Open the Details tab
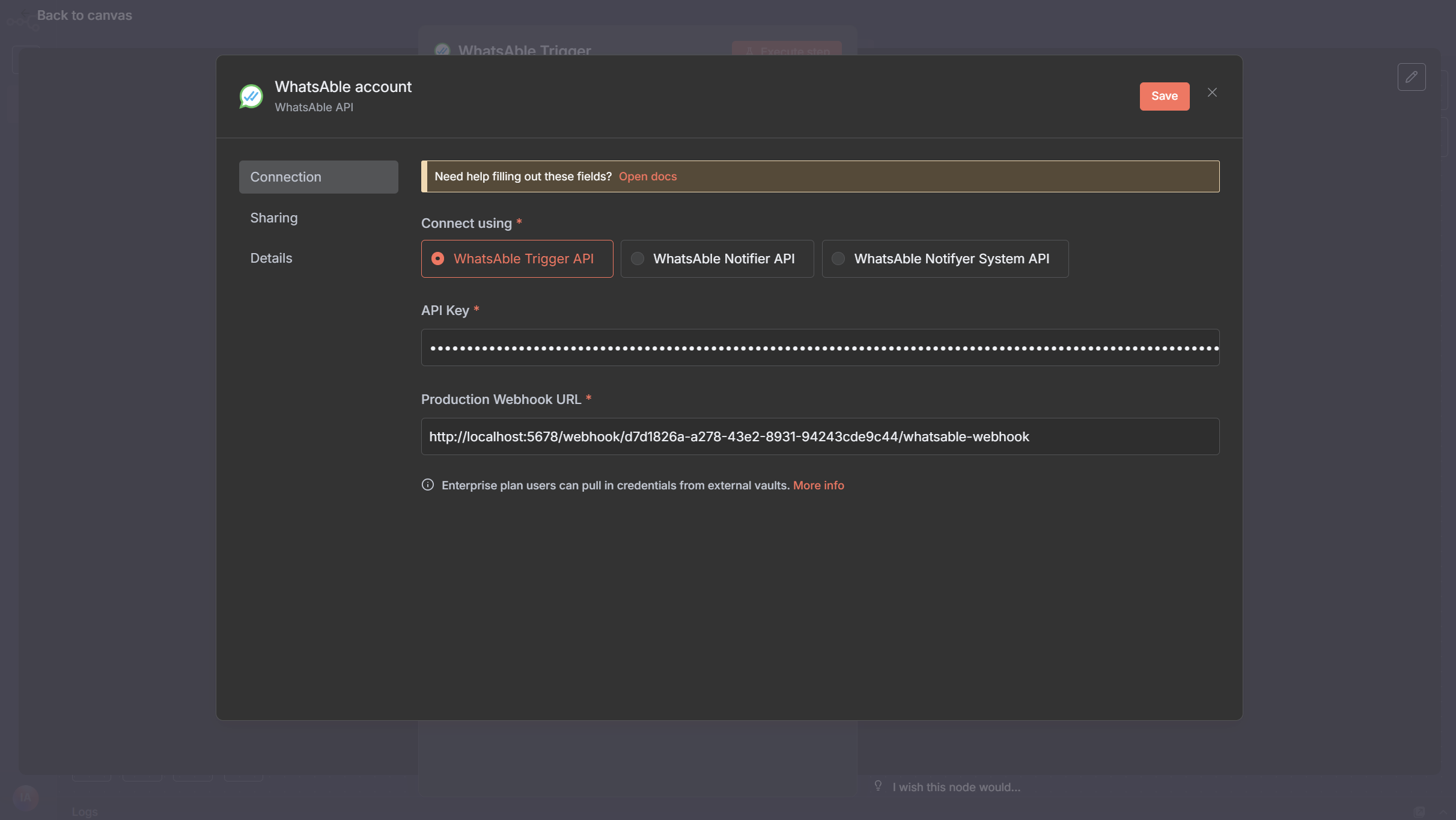This screenshot has width=1456, height=820. tap(271, 258)
